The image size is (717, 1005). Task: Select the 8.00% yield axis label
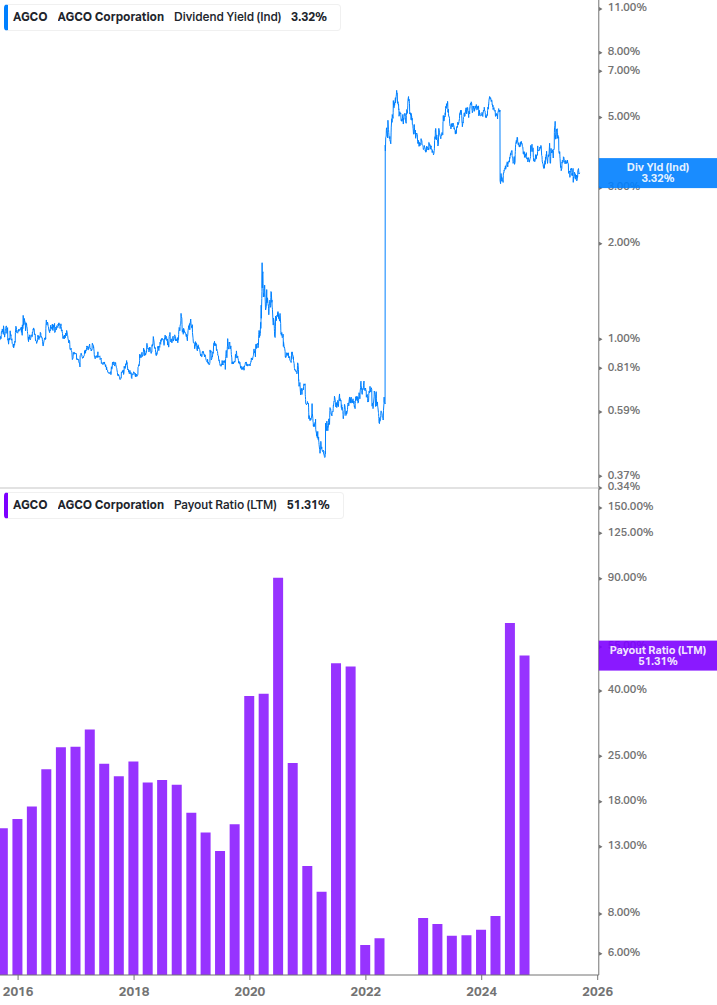(623, 51)
